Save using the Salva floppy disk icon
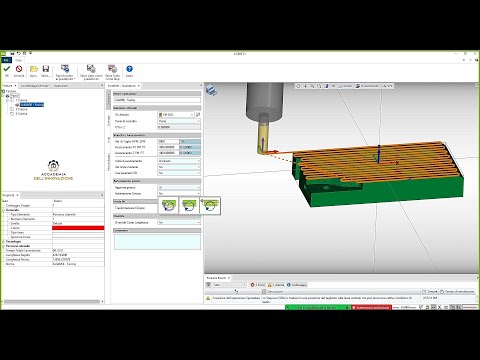This screenshot has width=480, height=360. pos(46,69)
